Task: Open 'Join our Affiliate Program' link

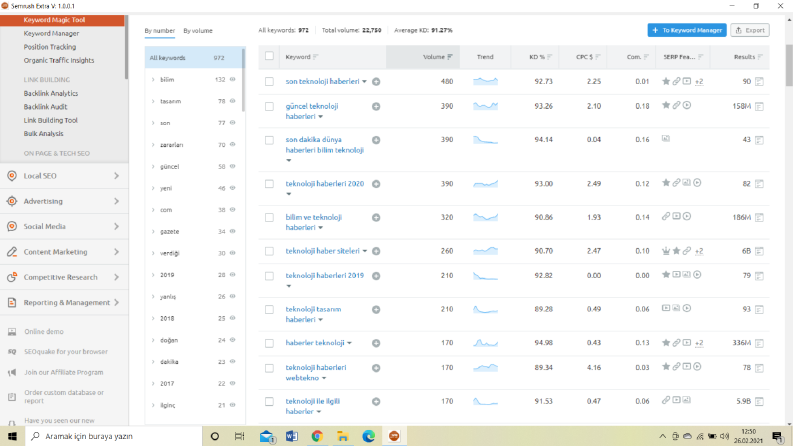Action: click(64, 372)
